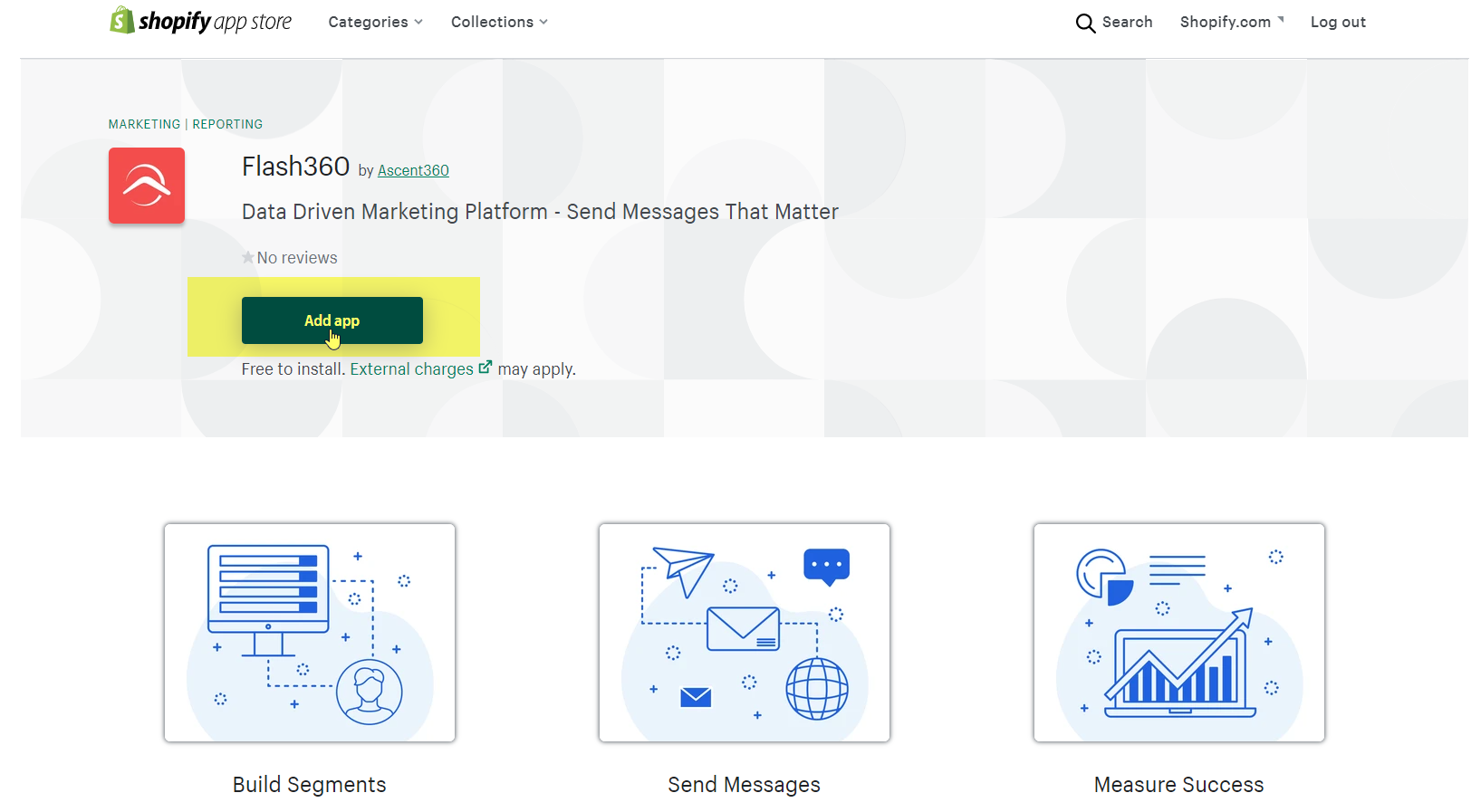Click the Flash360 red app icon

point(147,186)
